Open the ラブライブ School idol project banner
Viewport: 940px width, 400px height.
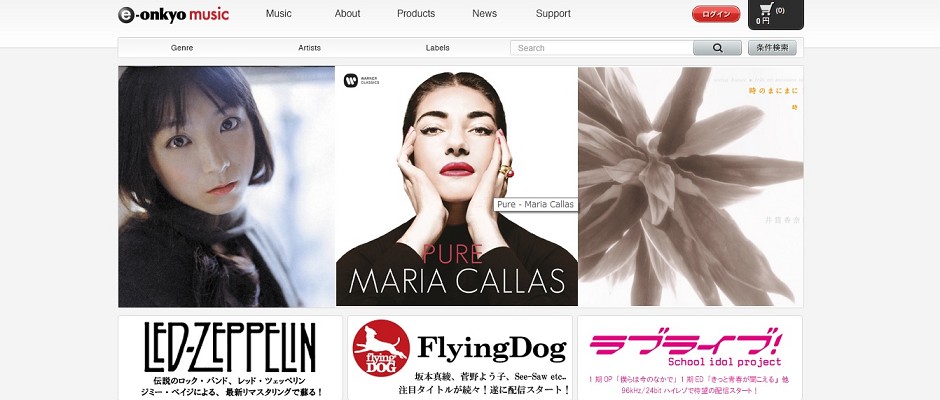[690, 358]
